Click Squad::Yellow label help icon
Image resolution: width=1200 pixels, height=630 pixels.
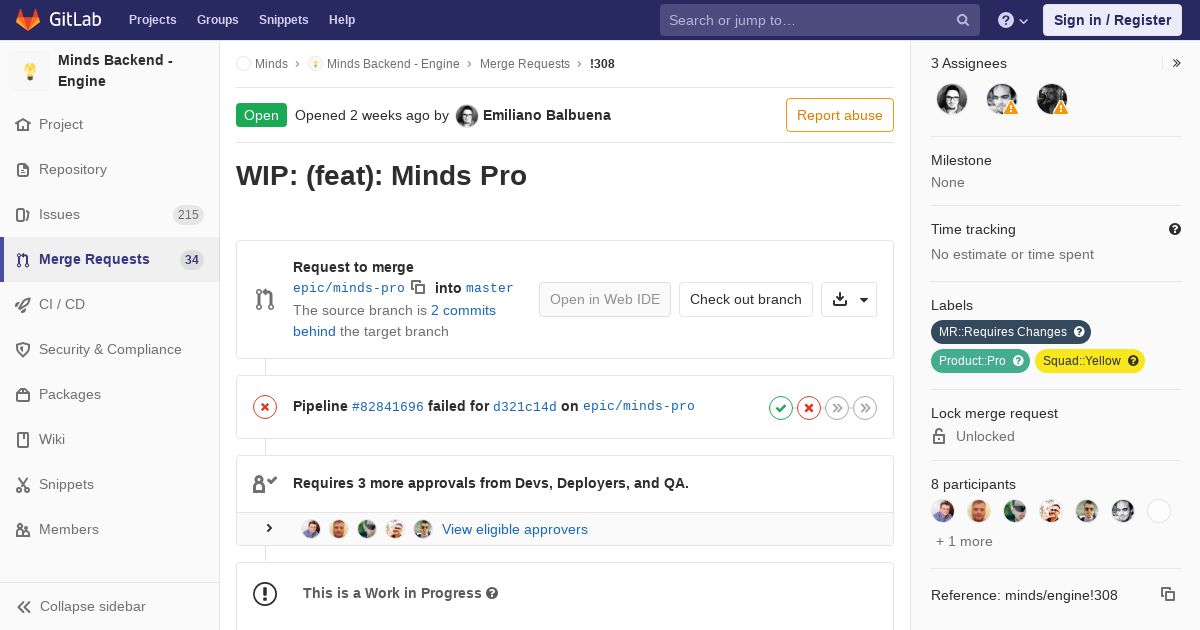(x=1133, y=361)
